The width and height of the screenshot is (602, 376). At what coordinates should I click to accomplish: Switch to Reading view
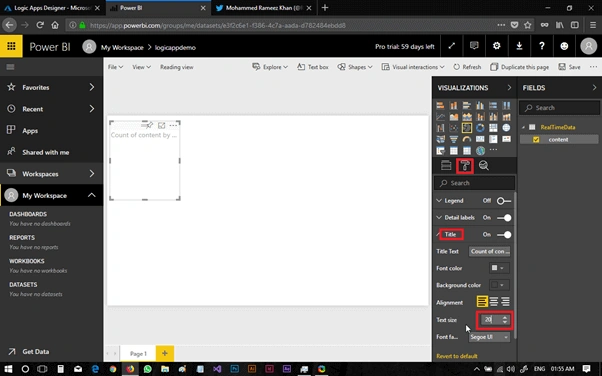click(177, 67)
